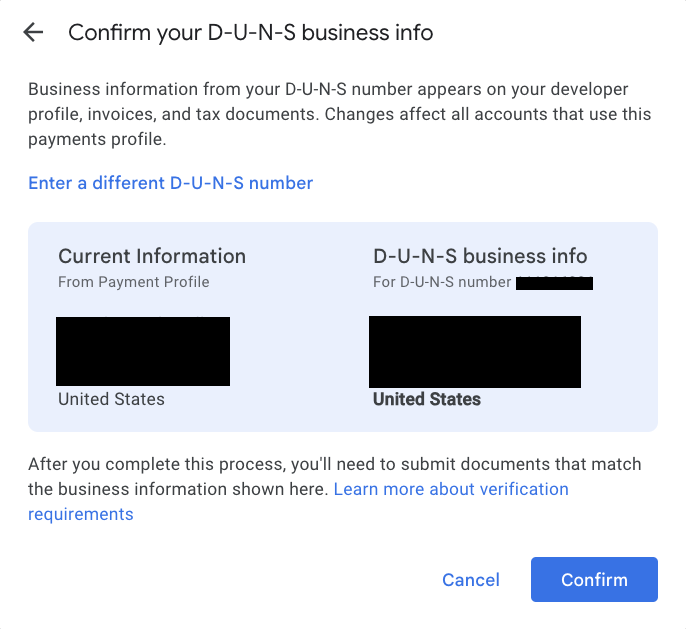
Task: Click 'United States' under Current Information
Action: tap(112, 399)
